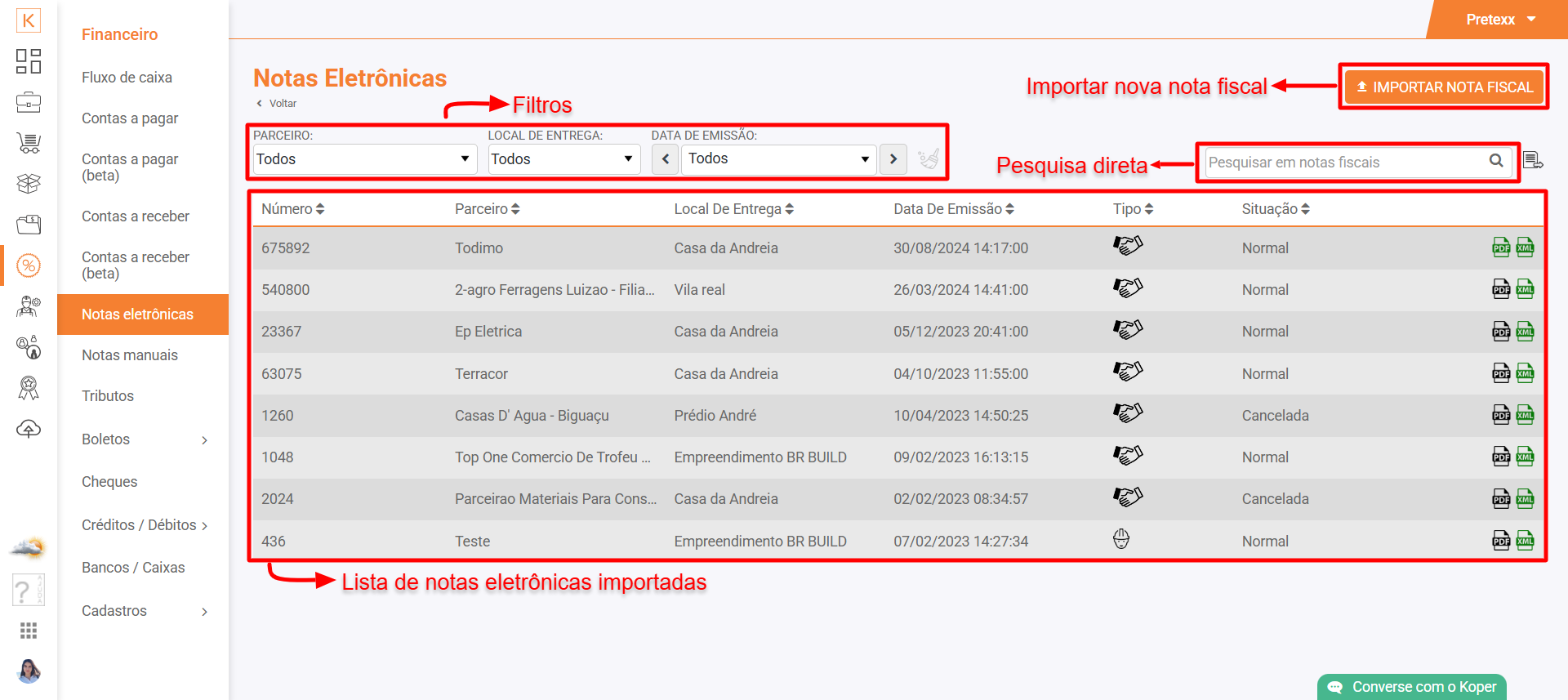This screenshot has height=700, width=1568.
Task: Go to next emission date period
Action: 893,159
